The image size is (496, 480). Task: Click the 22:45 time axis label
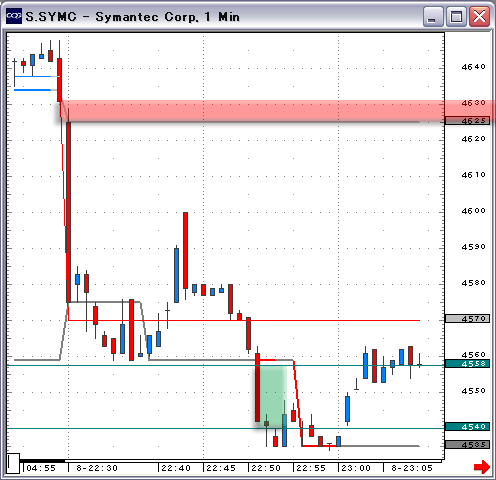point(221,468)
